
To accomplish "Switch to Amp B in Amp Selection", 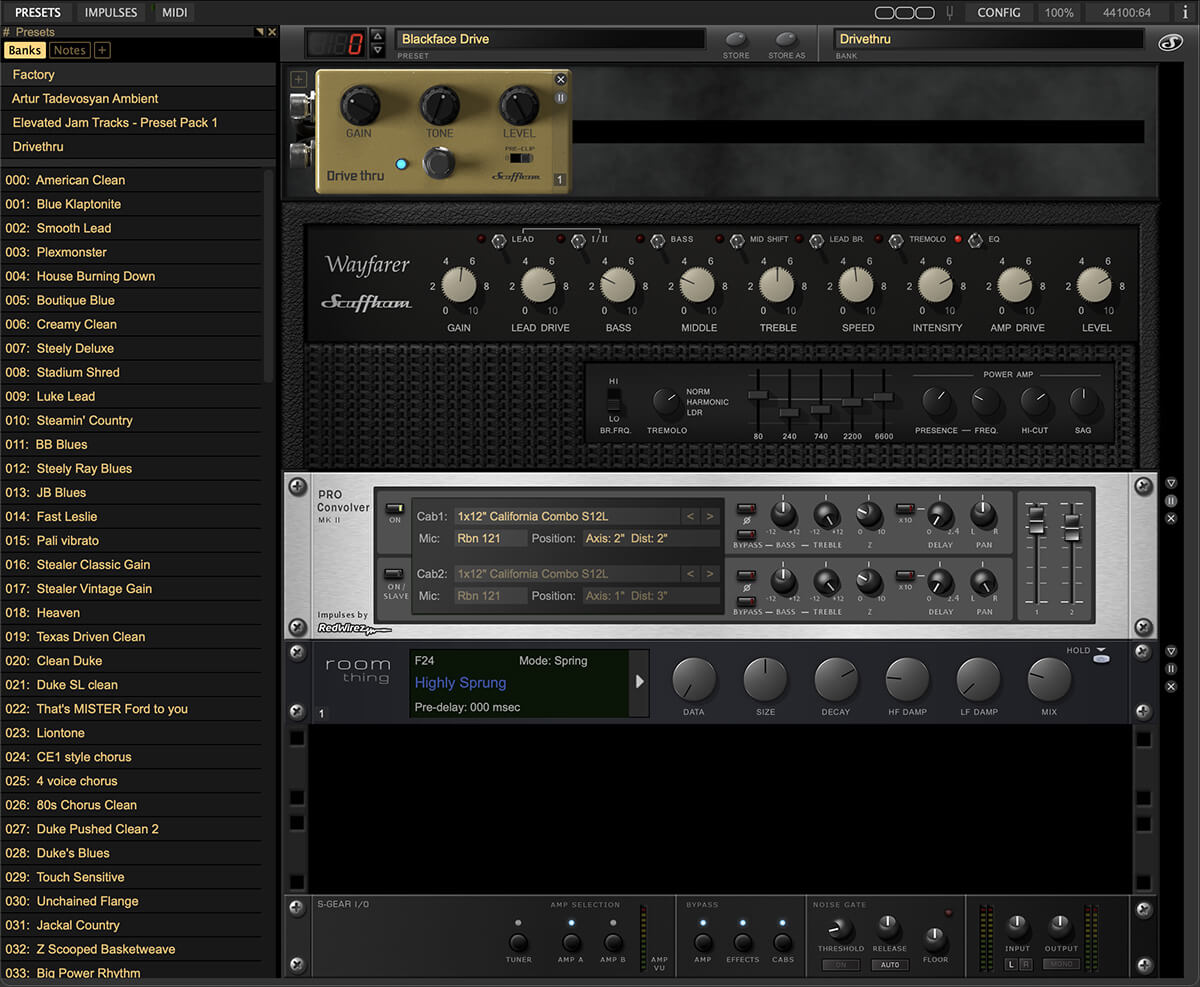I will [613, 941].
